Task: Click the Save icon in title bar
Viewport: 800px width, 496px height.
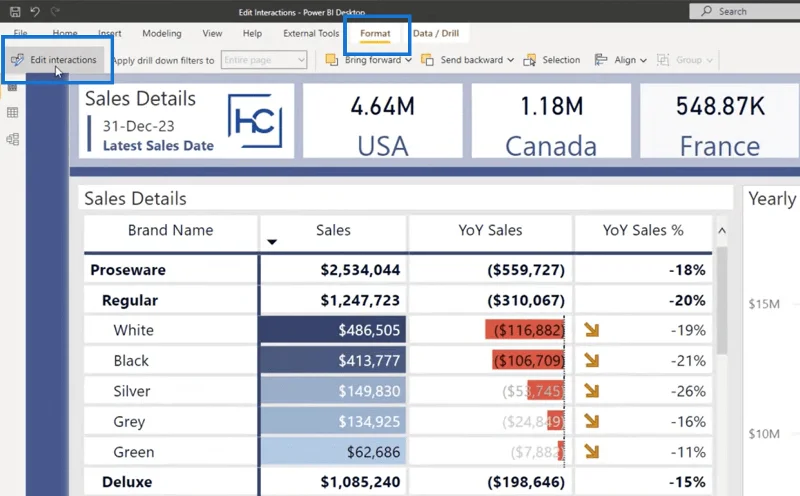Action: click(15, 11)
